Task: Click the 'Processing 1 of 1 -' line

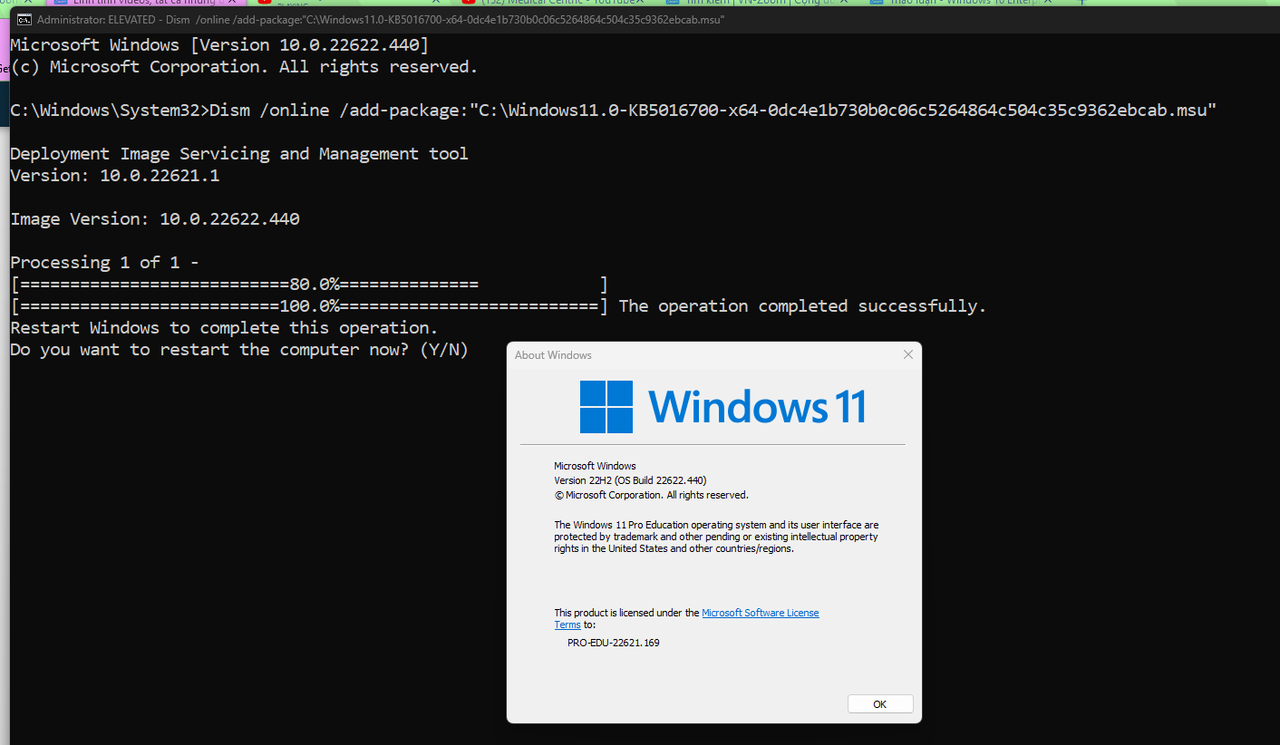Action: 104,262
